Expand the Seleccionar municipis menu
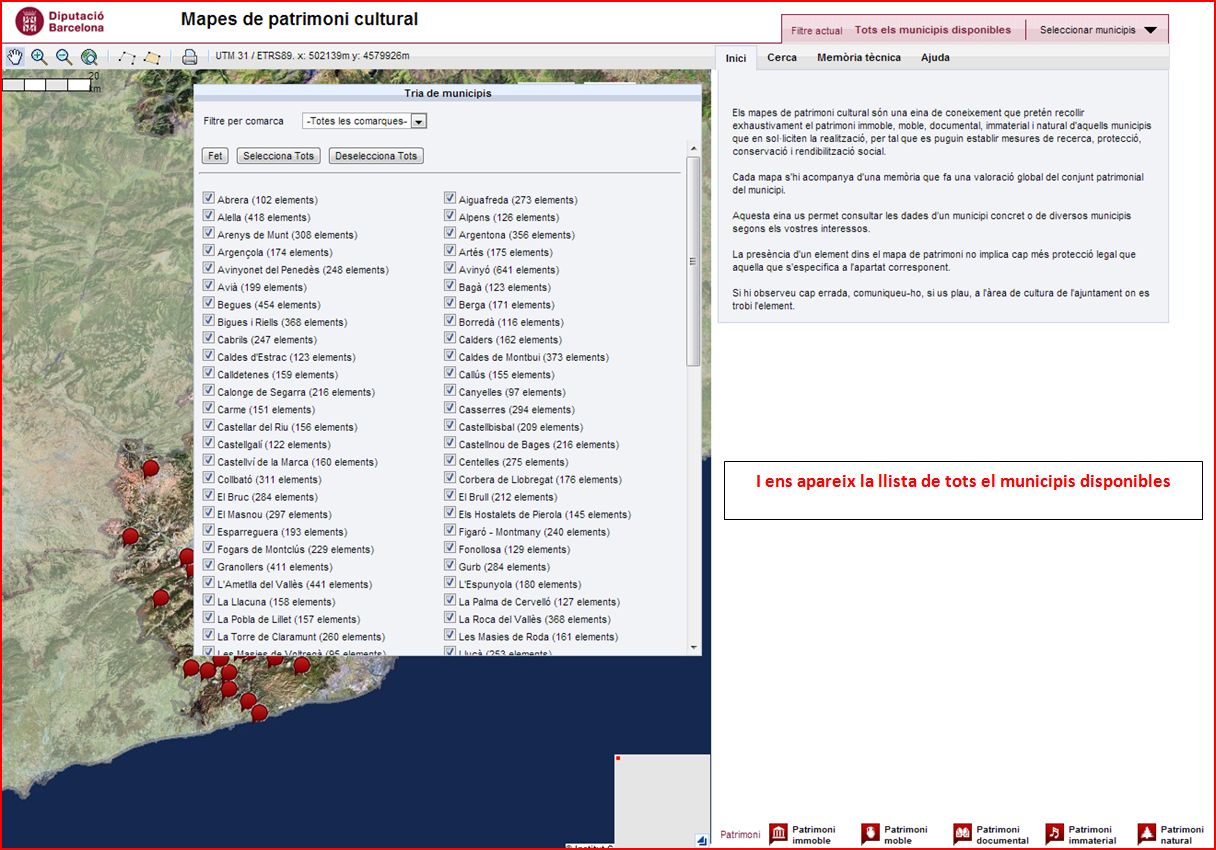The image size is (1216, 850). 1098,30
